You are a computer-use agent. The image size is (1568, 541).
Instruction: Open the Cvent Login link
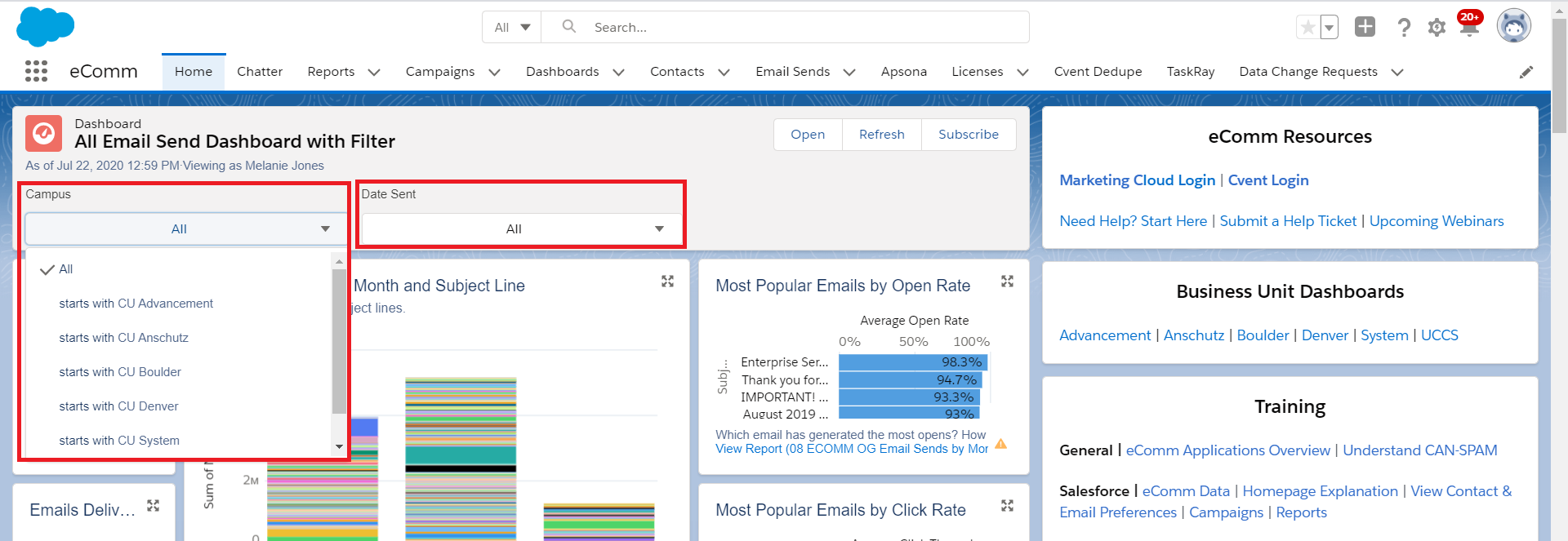coord(1268,180)
